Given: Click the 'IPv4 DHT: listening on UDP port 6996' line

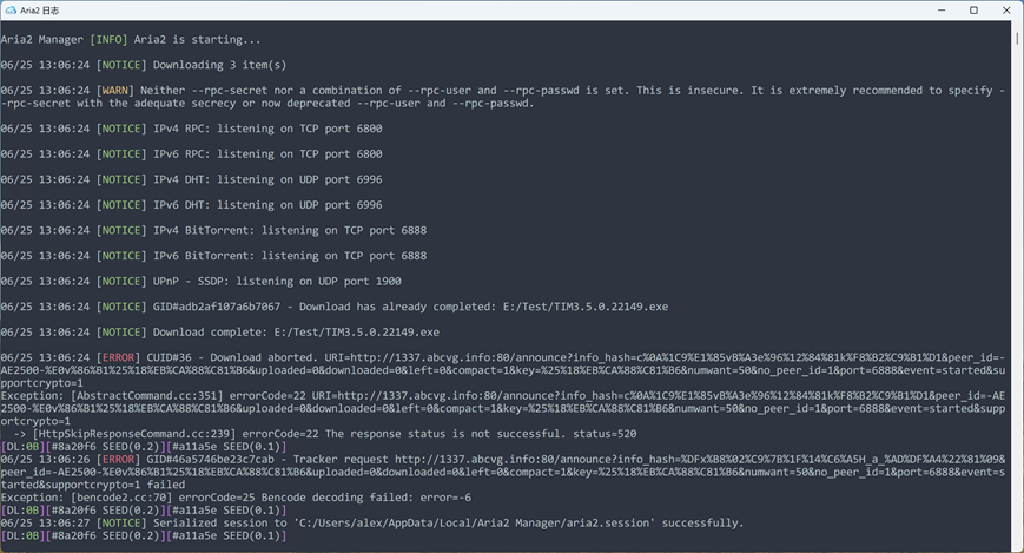Looking at the screenshot, I should (267, 180).
